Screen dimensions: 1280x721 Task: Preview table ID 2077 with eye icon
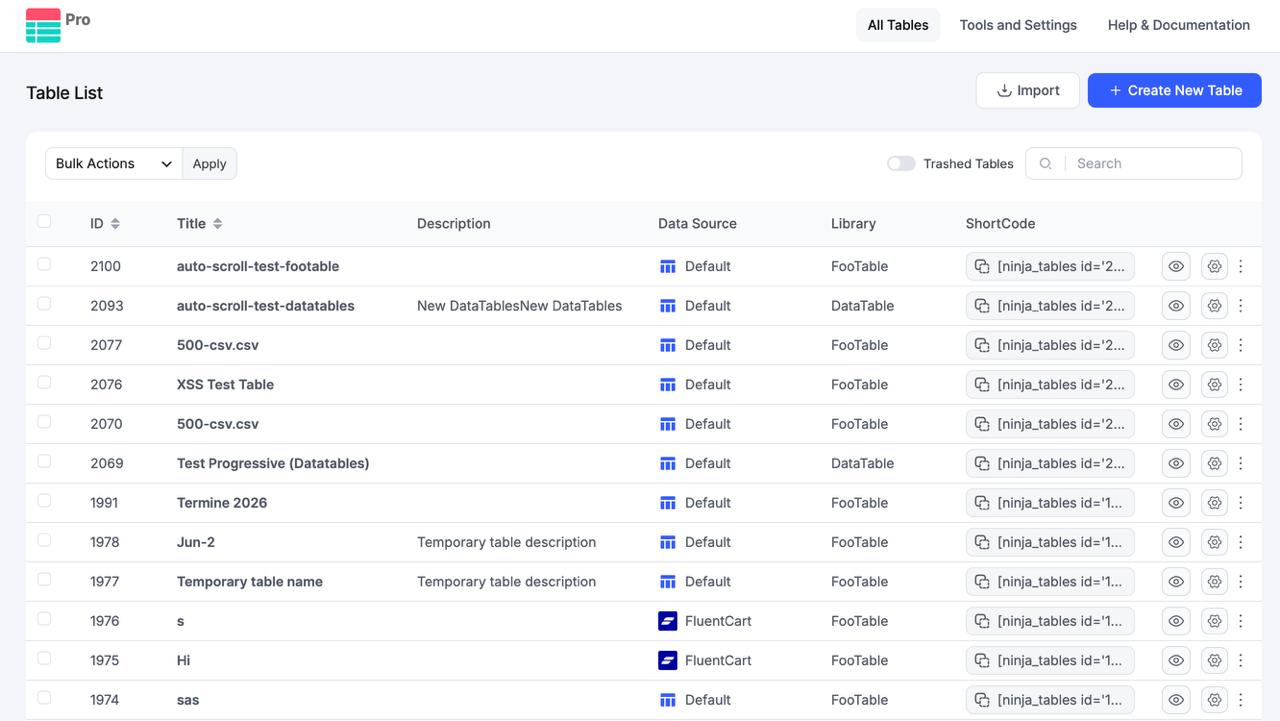click(x=1176, y=345)
